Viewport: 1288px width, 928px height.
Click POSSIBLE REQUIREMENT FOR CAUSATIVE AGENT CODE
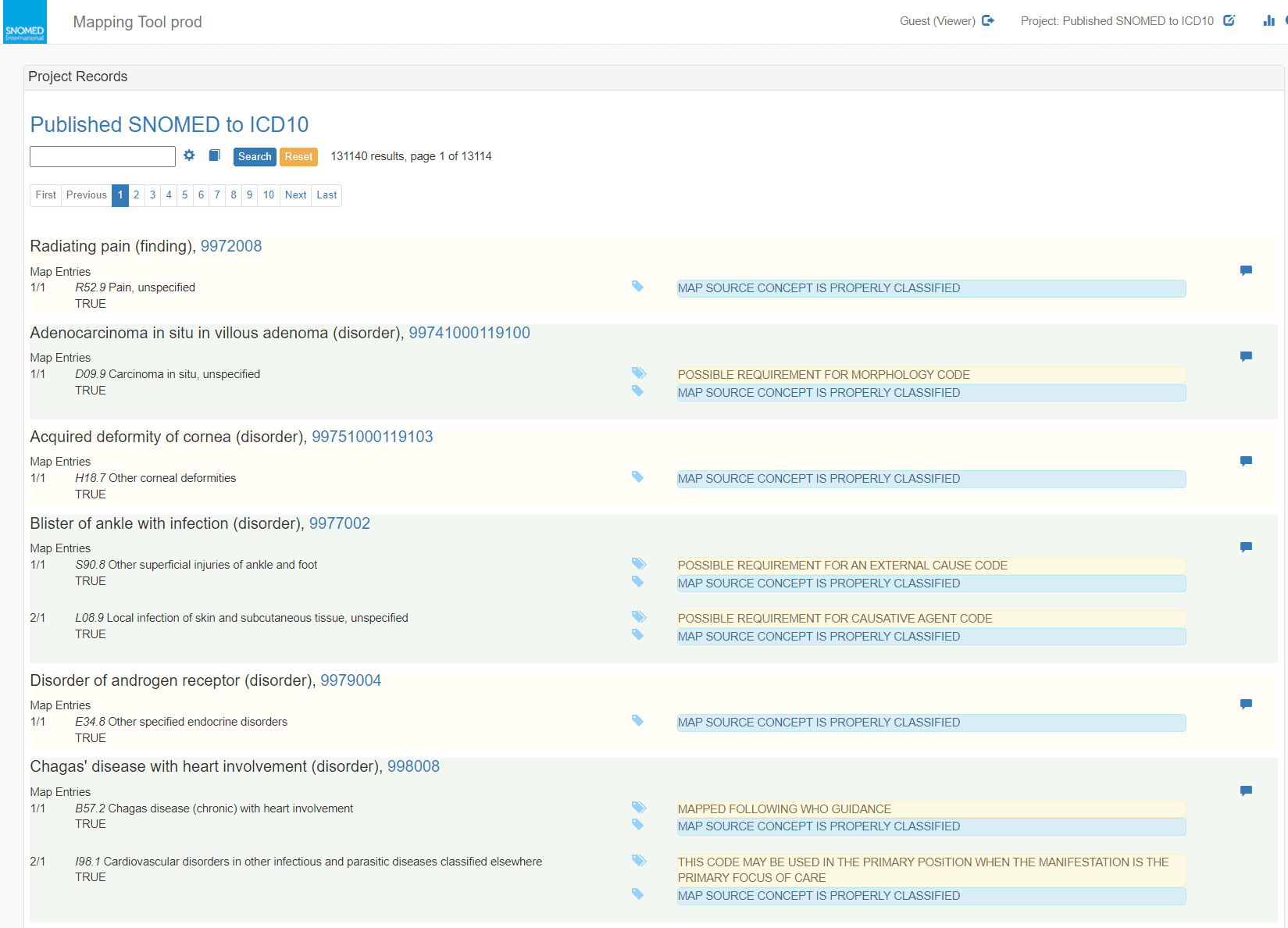pyautogui.click(x=931, y=619)
